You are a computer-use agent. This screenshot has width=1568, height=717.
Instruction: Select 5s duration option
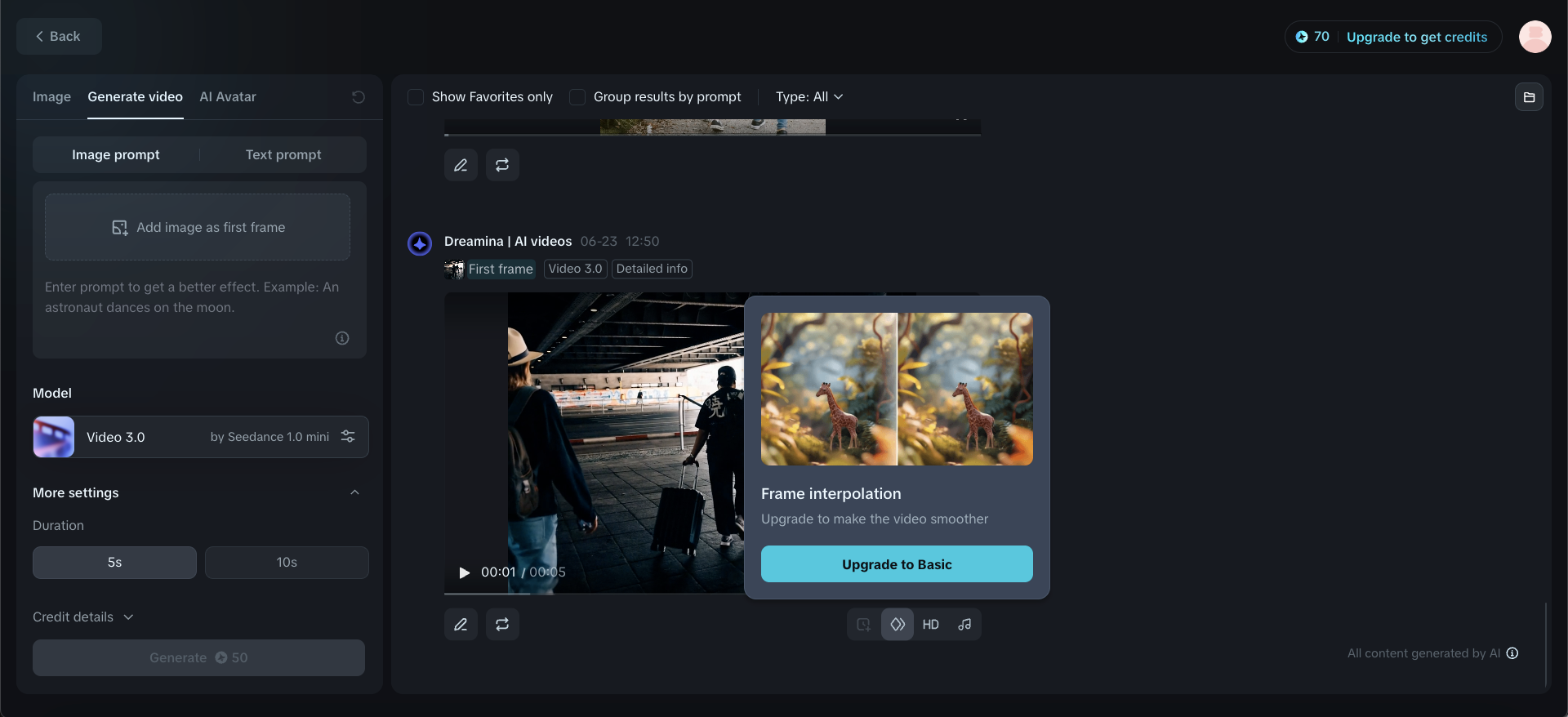114,563
